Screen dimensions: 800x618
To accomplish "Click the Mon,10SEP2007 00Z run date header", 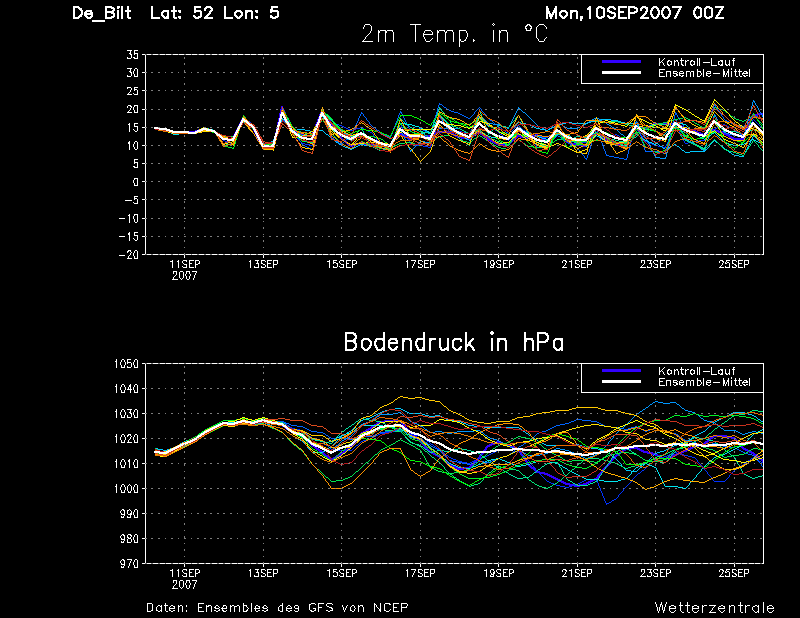I will tap(635, 13).
